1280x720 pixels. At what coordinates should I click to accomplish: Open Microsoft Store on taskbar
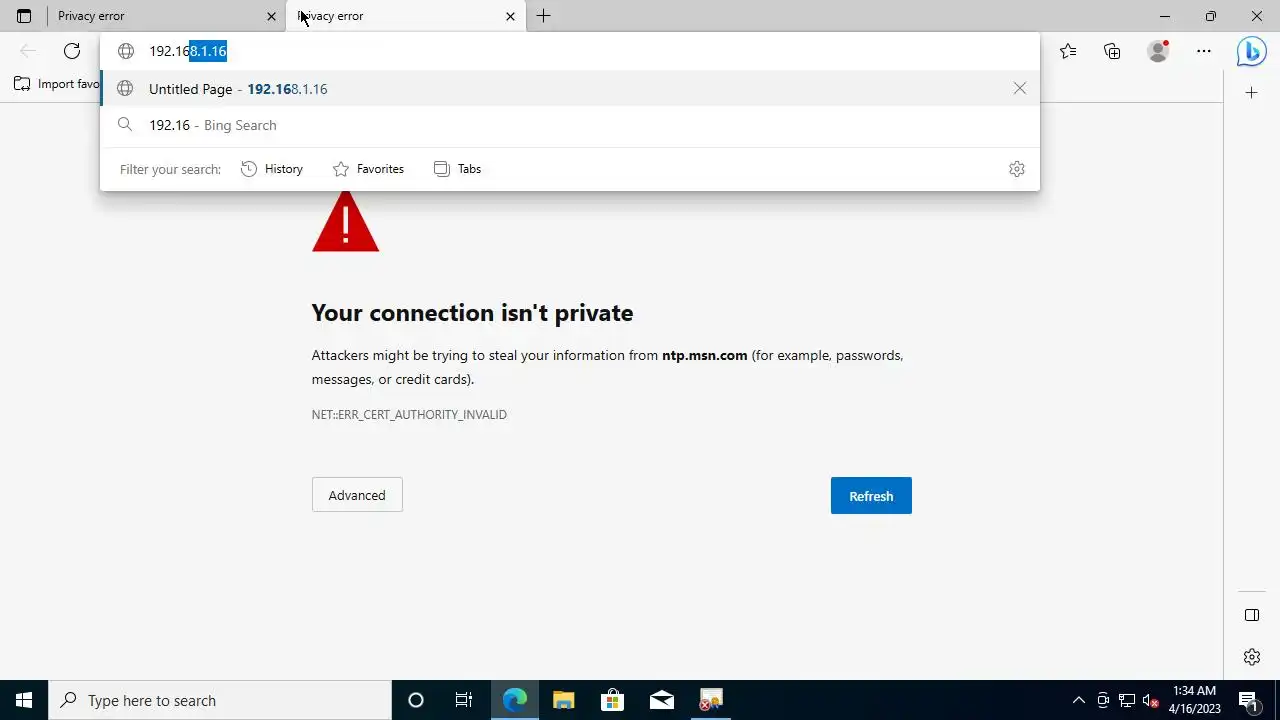pos(612,700)
